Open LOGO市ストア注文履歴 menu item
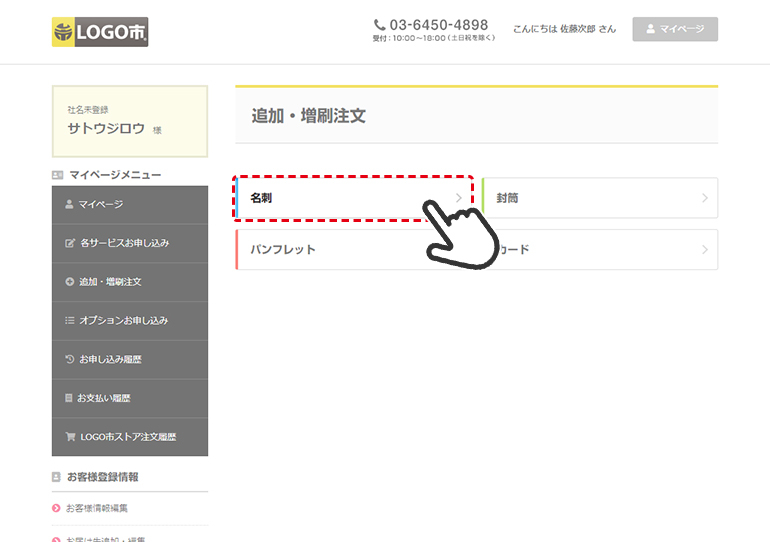 [130, 437]
